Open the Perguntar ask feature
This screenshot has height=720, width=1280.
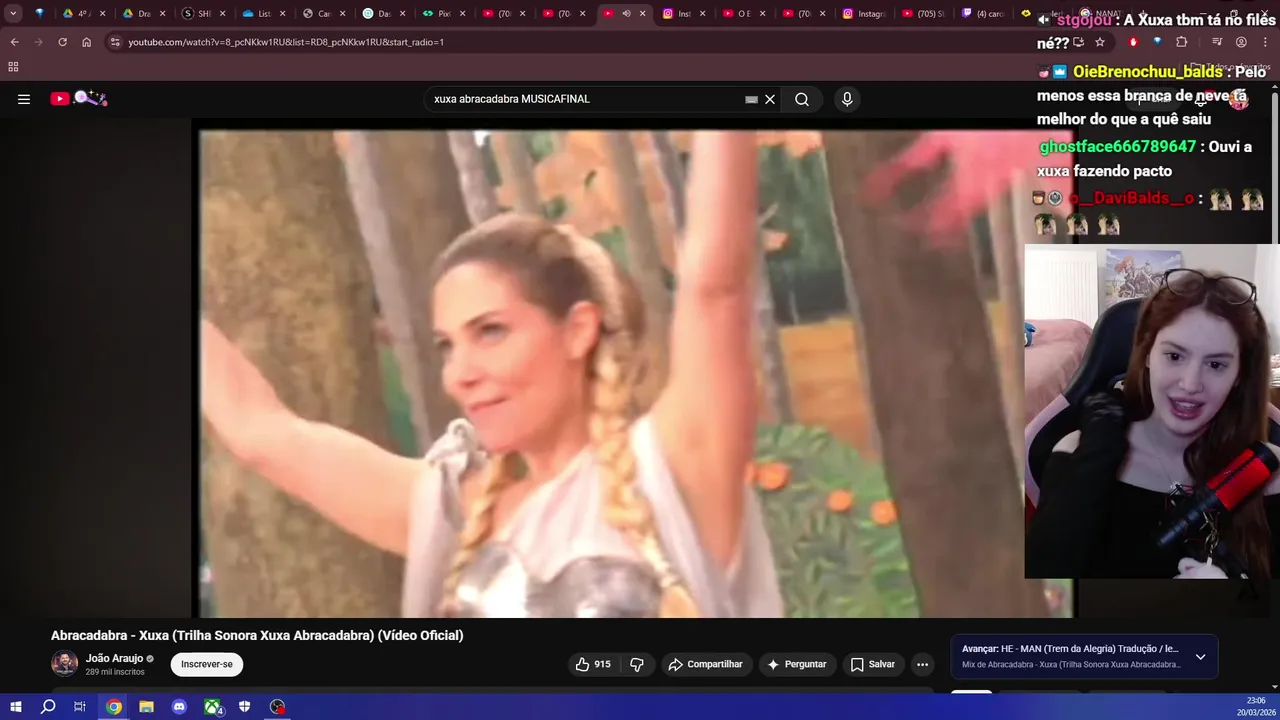[796, 664]
